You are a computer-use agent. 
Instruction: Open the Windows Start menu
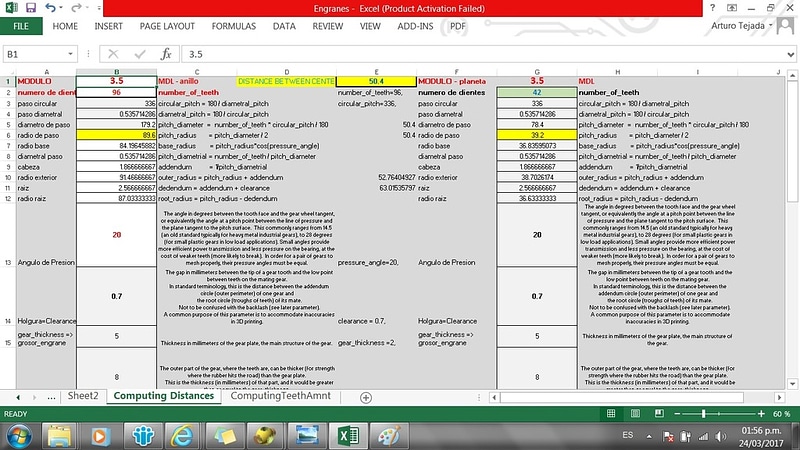(x=18, y=436)
